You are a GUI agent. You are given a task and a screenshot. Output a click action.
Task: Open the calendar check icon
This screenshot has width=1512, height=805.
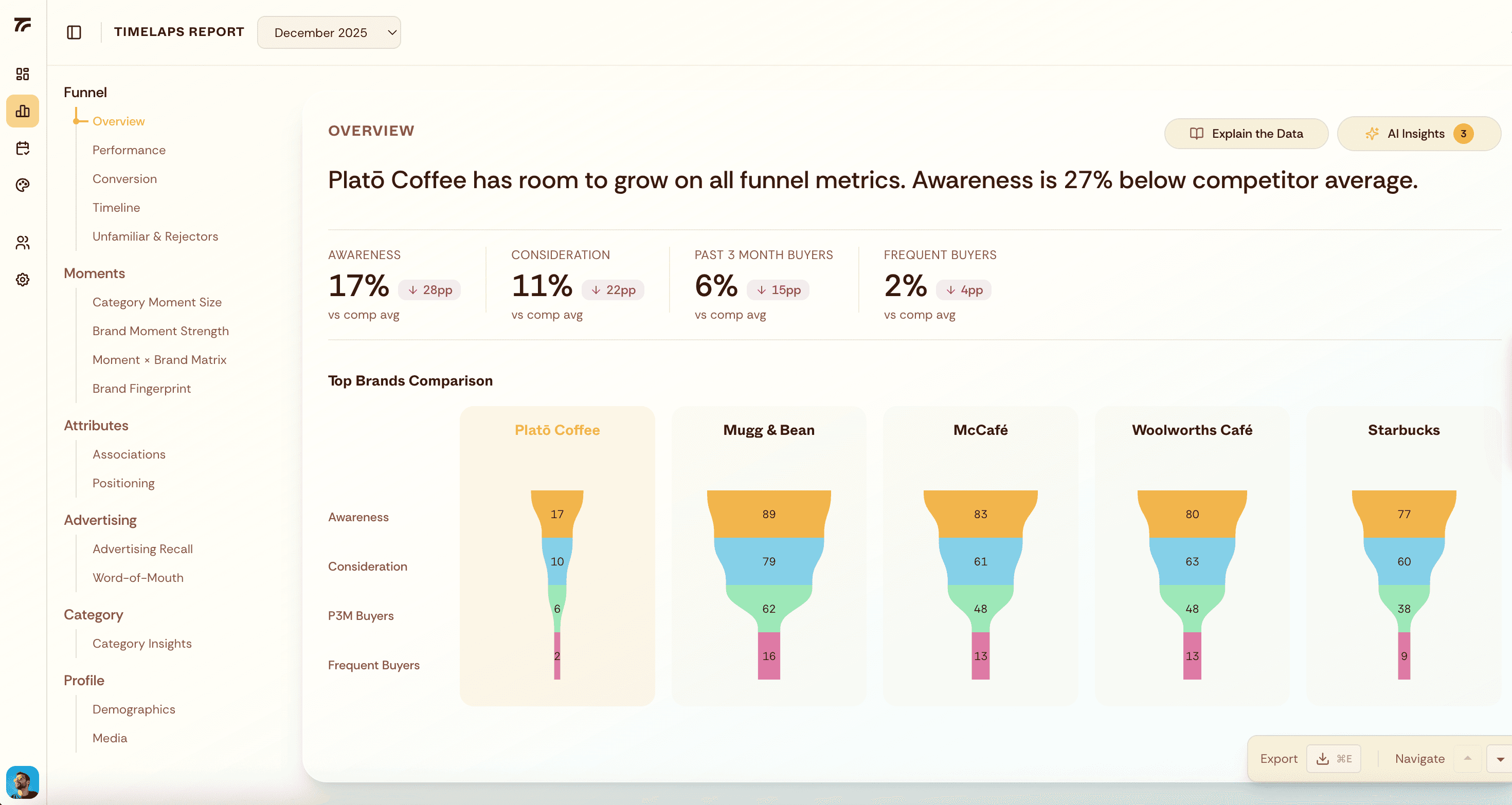coord(22,148)
